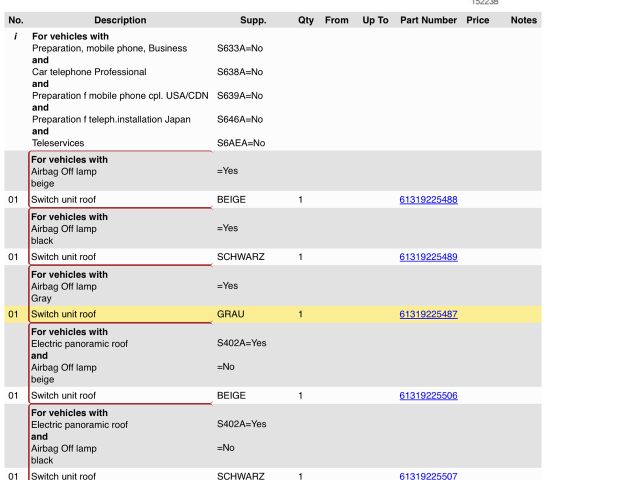The width and height of the screenshot is (640, 480).
Task: Click the Notes column header
Action: pos(523,20)
